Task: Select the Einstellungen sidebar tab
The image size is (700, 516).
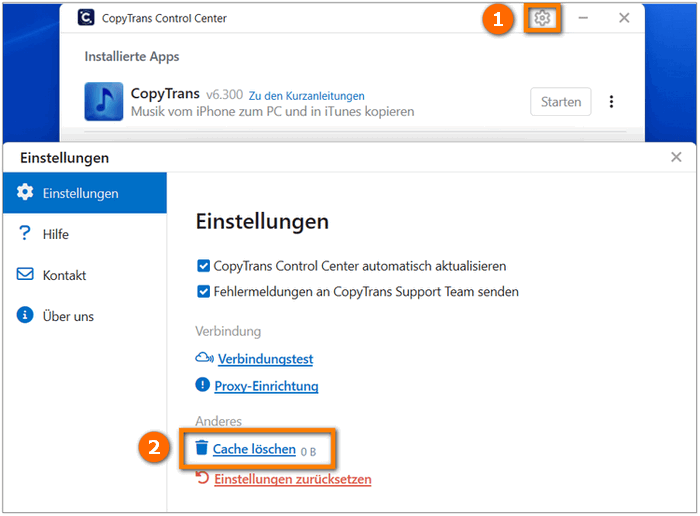Action: pyautogui.click(x=85, y=193)
